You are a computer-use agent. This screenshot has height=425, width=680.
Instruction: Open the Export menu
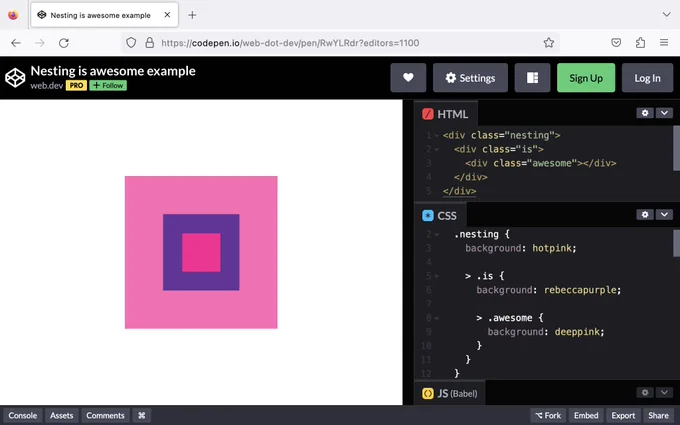[623, 415]
